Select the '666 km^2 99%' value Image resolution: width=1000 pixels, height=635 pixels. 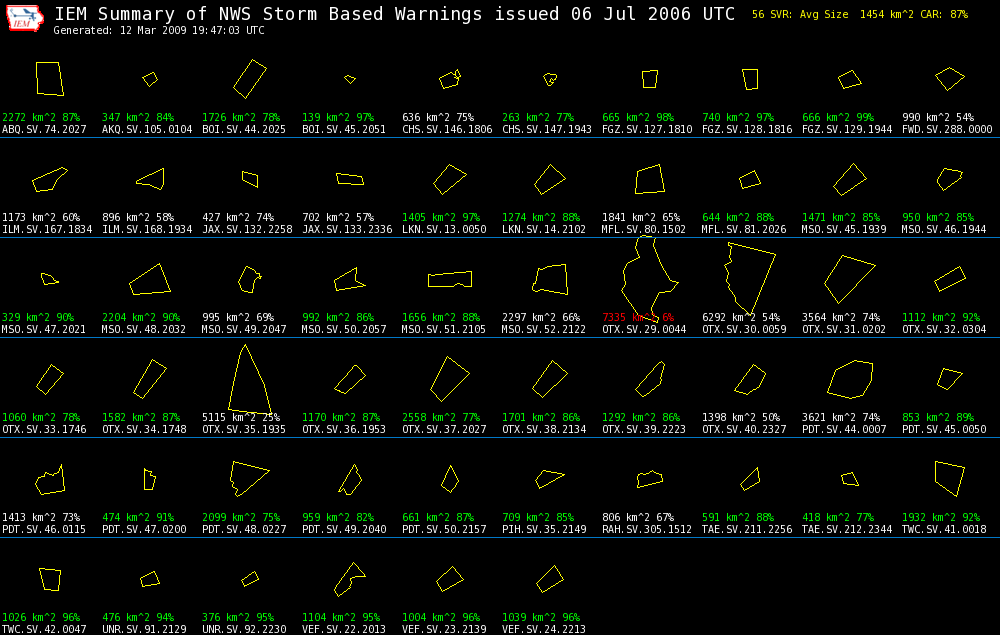click(x=838, y=117)
